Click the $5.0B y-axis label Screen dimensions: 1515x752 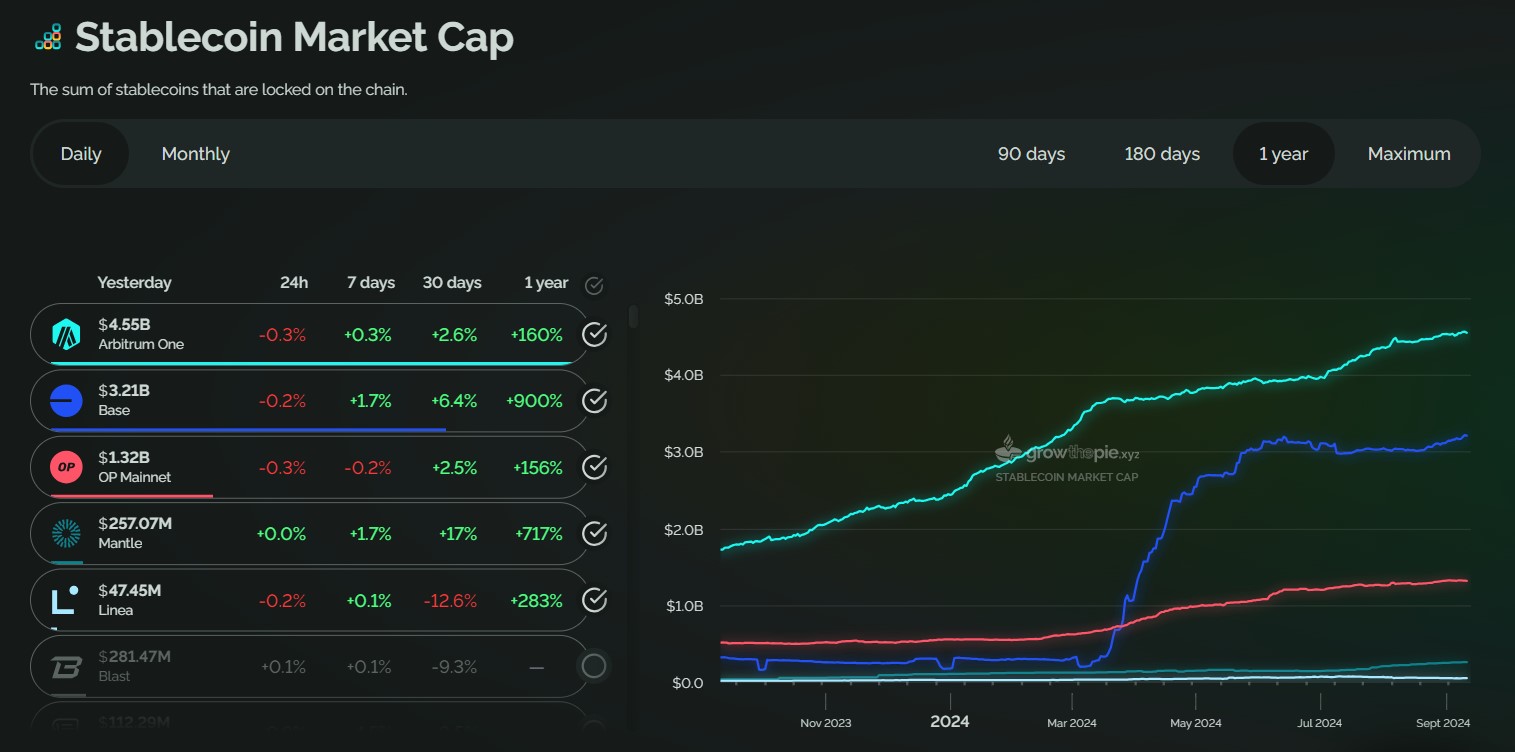(685, 298)
